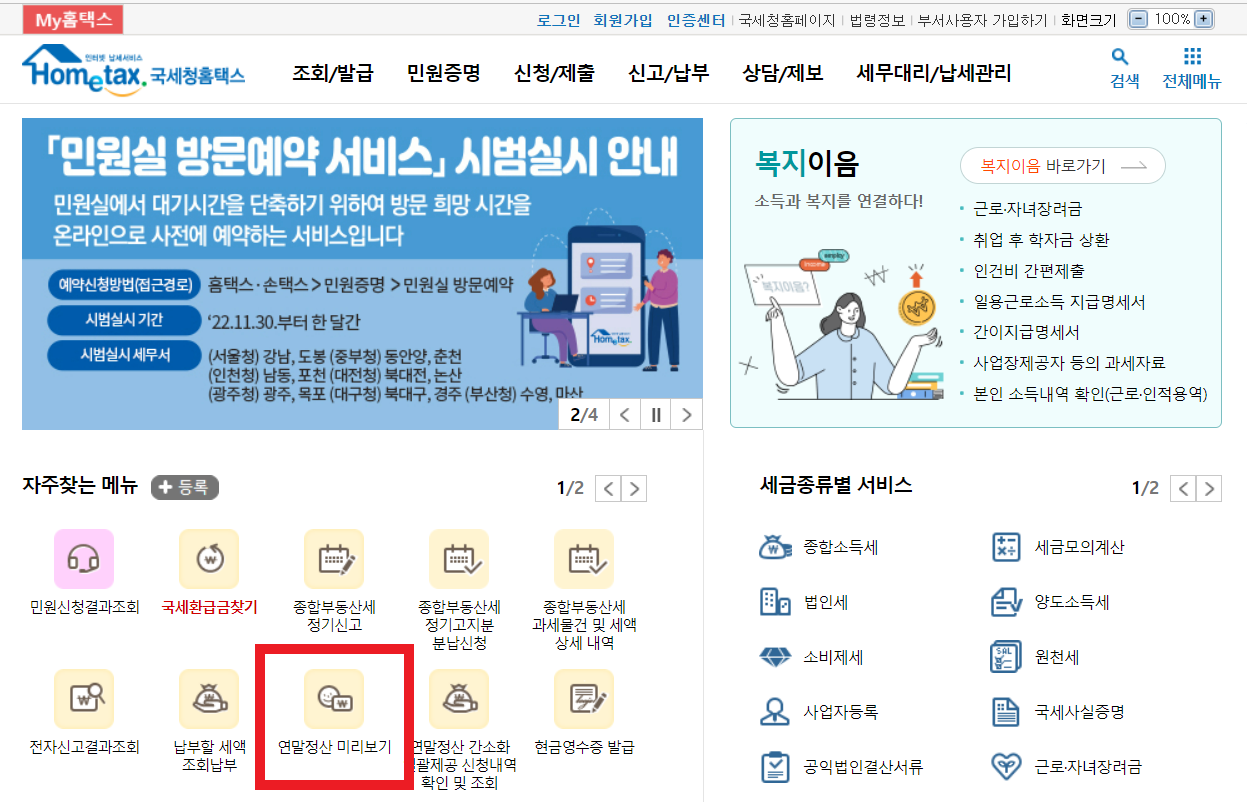
Task: Open the 전체메뉴 grid icon
Action: click(1192, 57)
